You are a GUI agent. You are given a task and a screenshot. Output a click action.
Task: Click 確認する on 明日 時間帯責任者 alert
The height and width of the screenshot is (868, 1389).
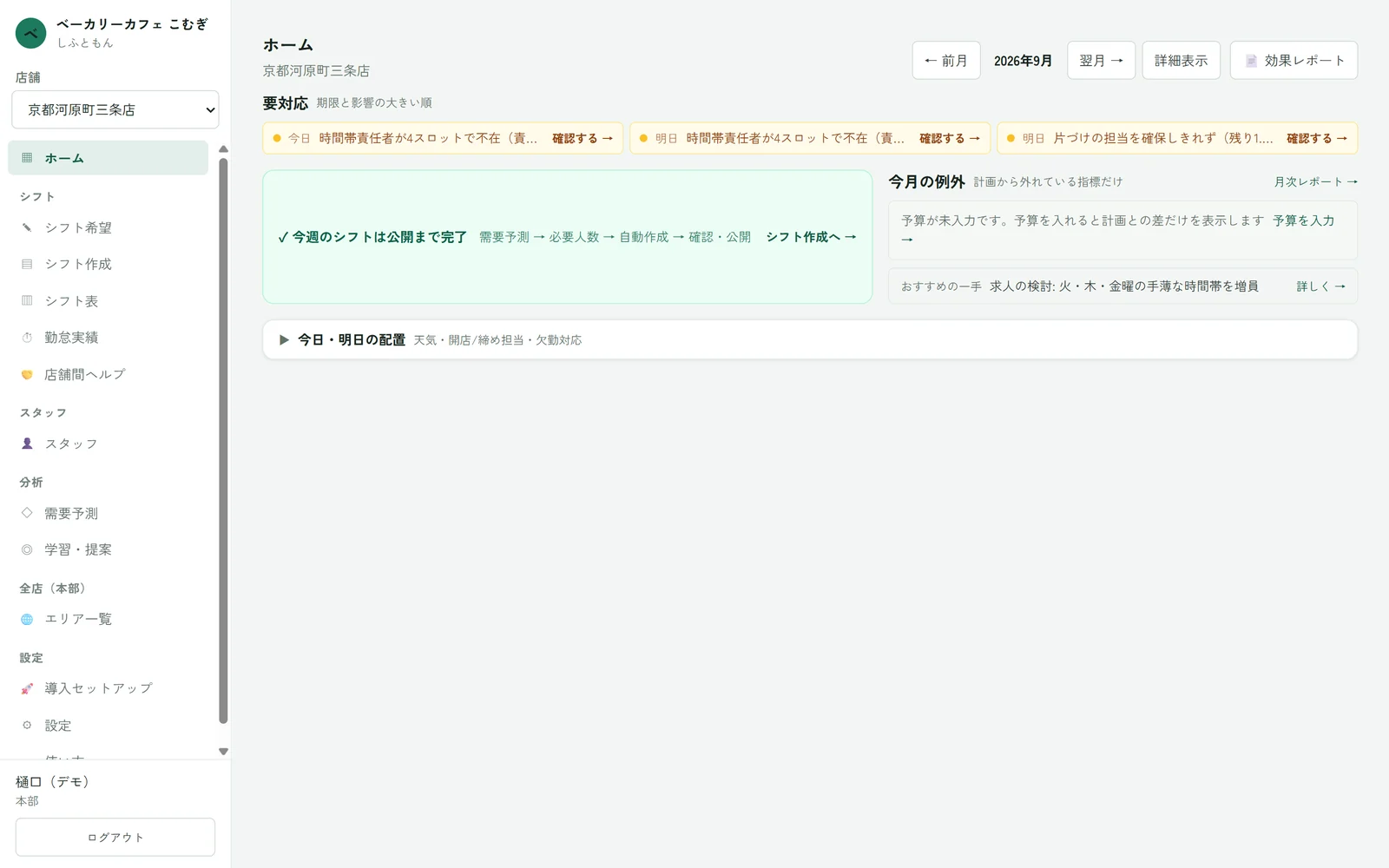(x=950, y=138)
